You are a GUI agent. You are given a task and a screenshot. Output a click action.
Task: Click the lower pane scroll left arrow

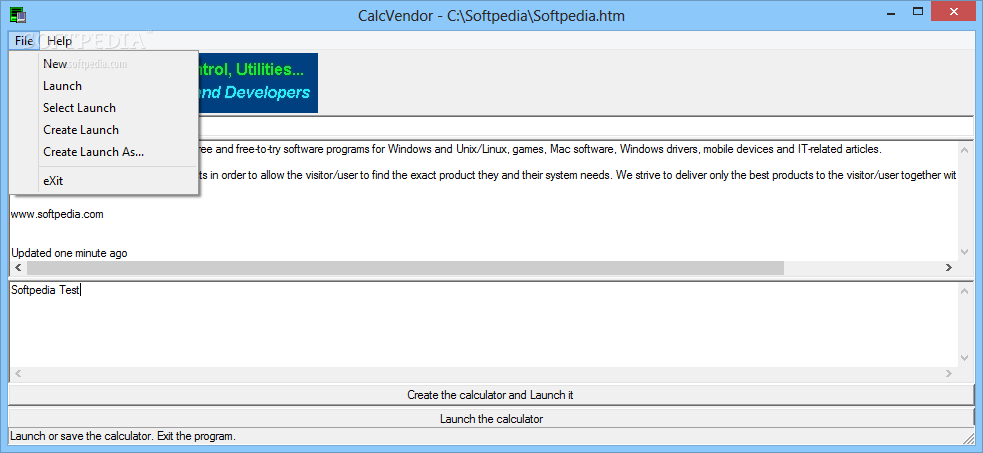(17, 374)
